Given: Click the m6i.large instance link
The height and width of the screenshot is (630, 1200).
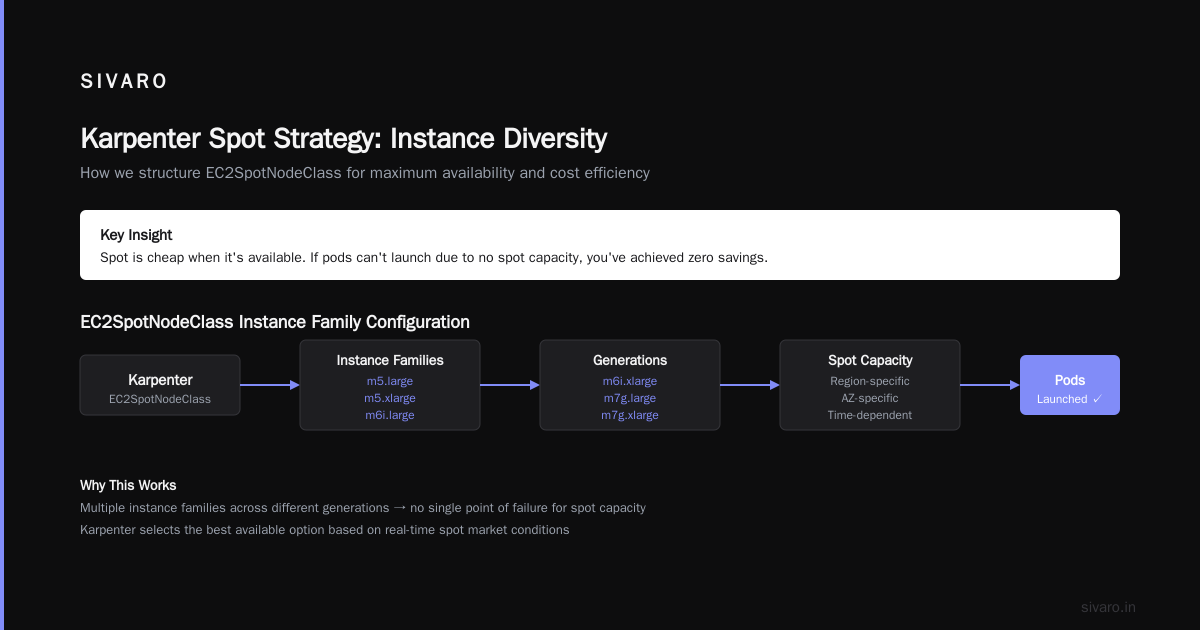Looking at the screenshot, I should point(390,415).
